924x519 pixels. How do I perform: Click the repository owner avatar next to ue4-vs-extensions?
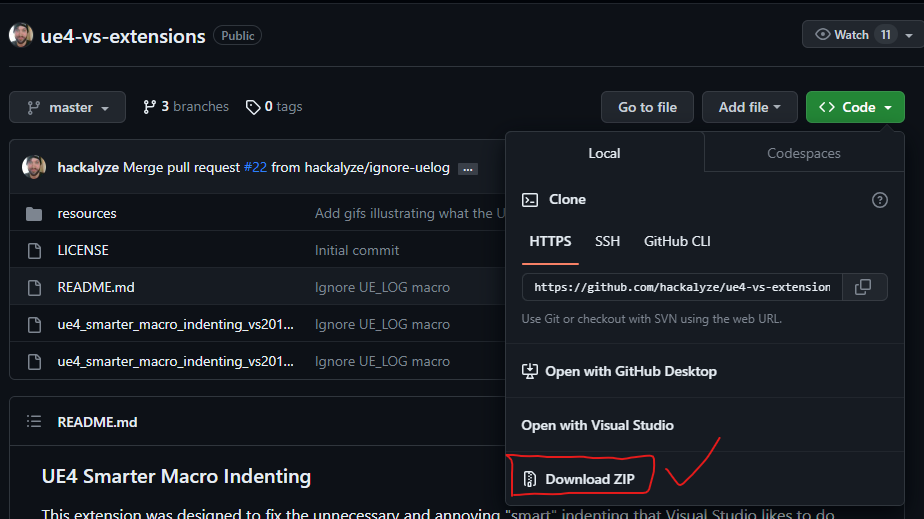click(21, 35)
